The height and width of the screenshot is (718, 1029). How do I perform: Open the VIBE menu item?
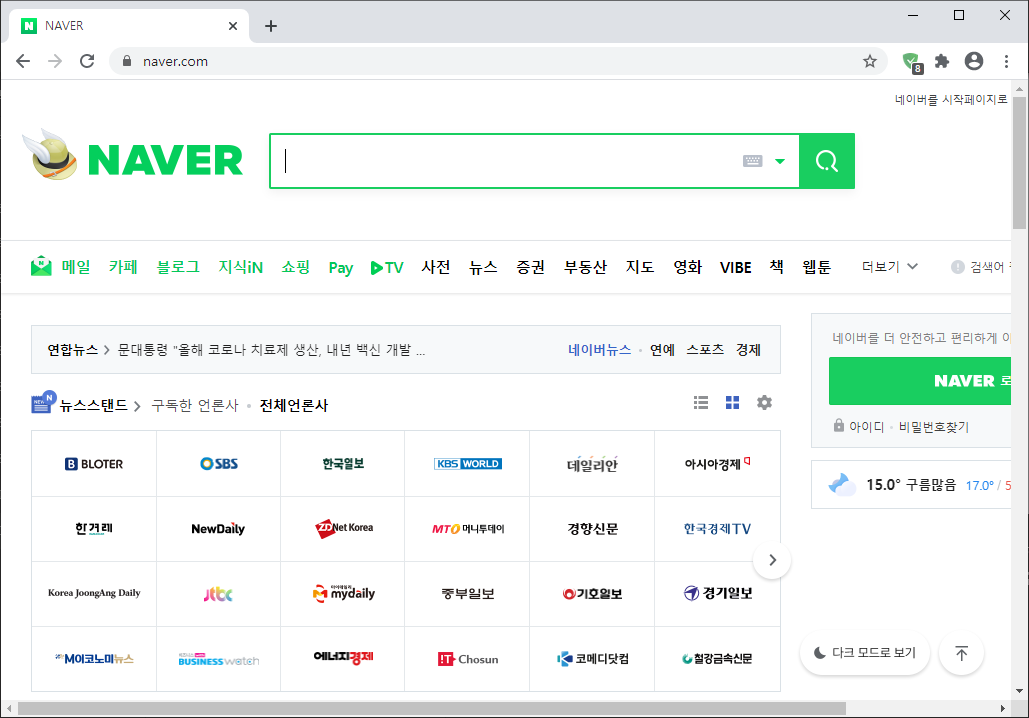tap(736, 267)
